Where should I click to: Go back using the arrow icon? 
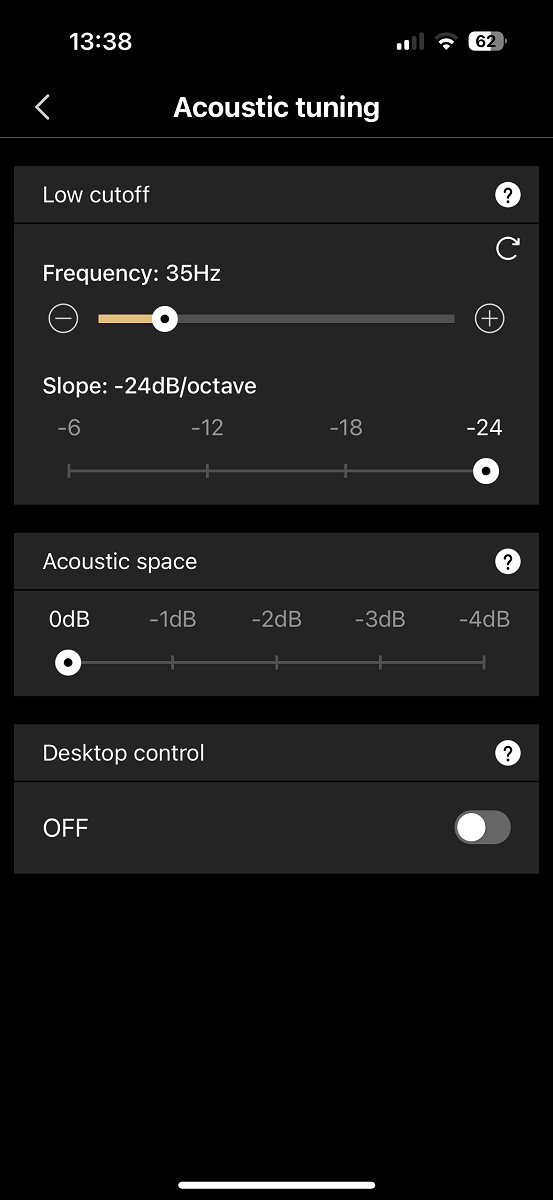42,107
